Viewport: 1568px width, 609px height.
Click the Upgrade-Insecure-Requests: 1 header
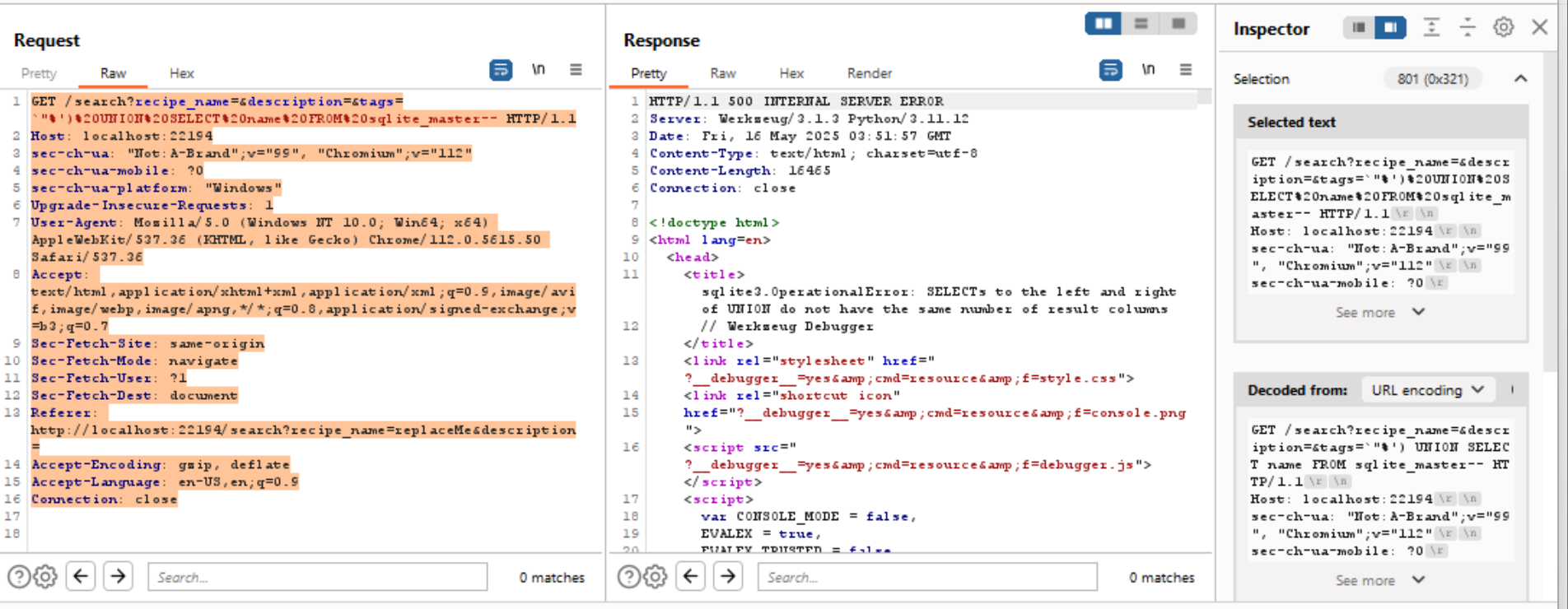tap(152, 205)
